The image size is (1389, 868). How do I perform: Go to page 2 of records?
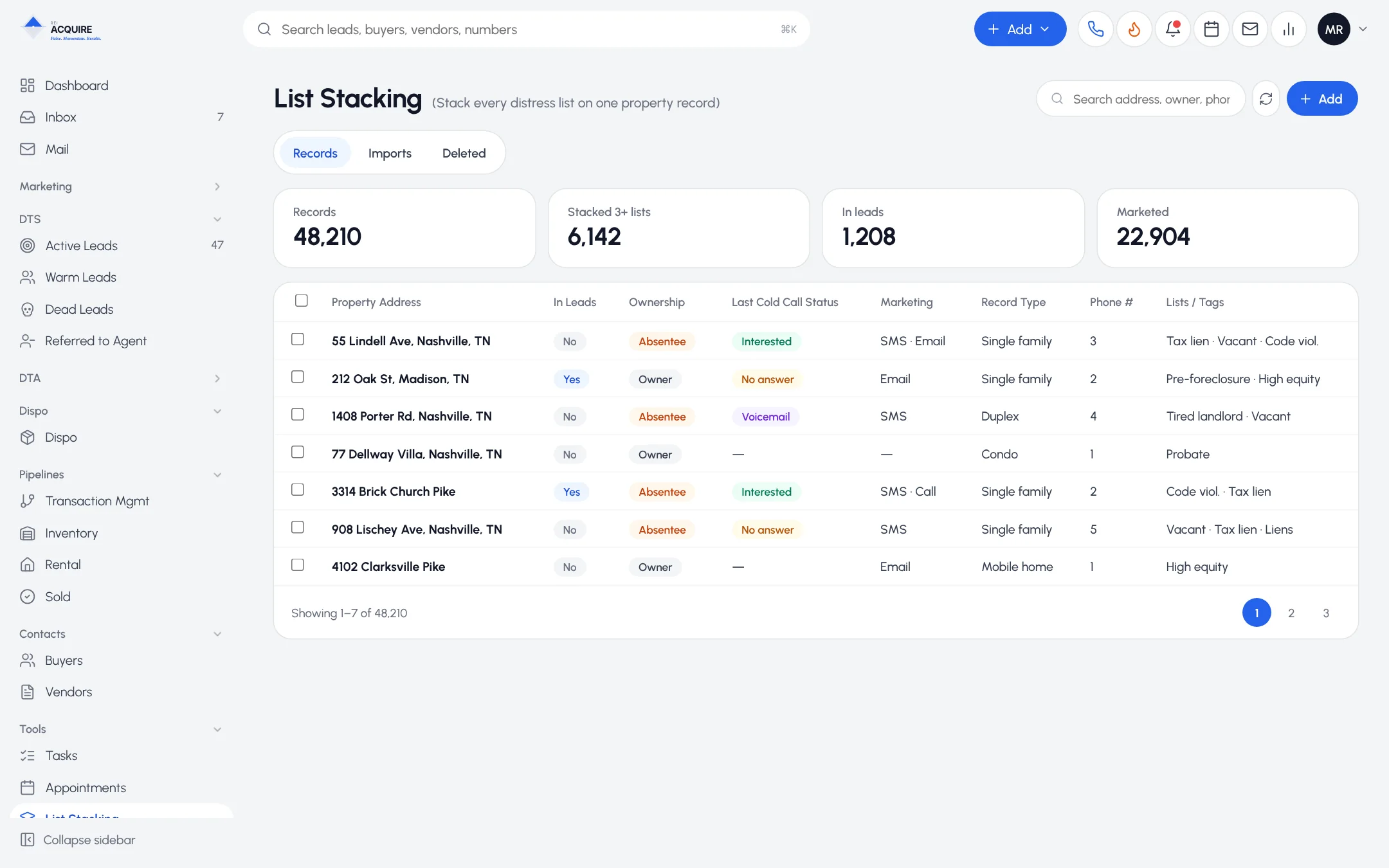click(x=1291, y=613)
